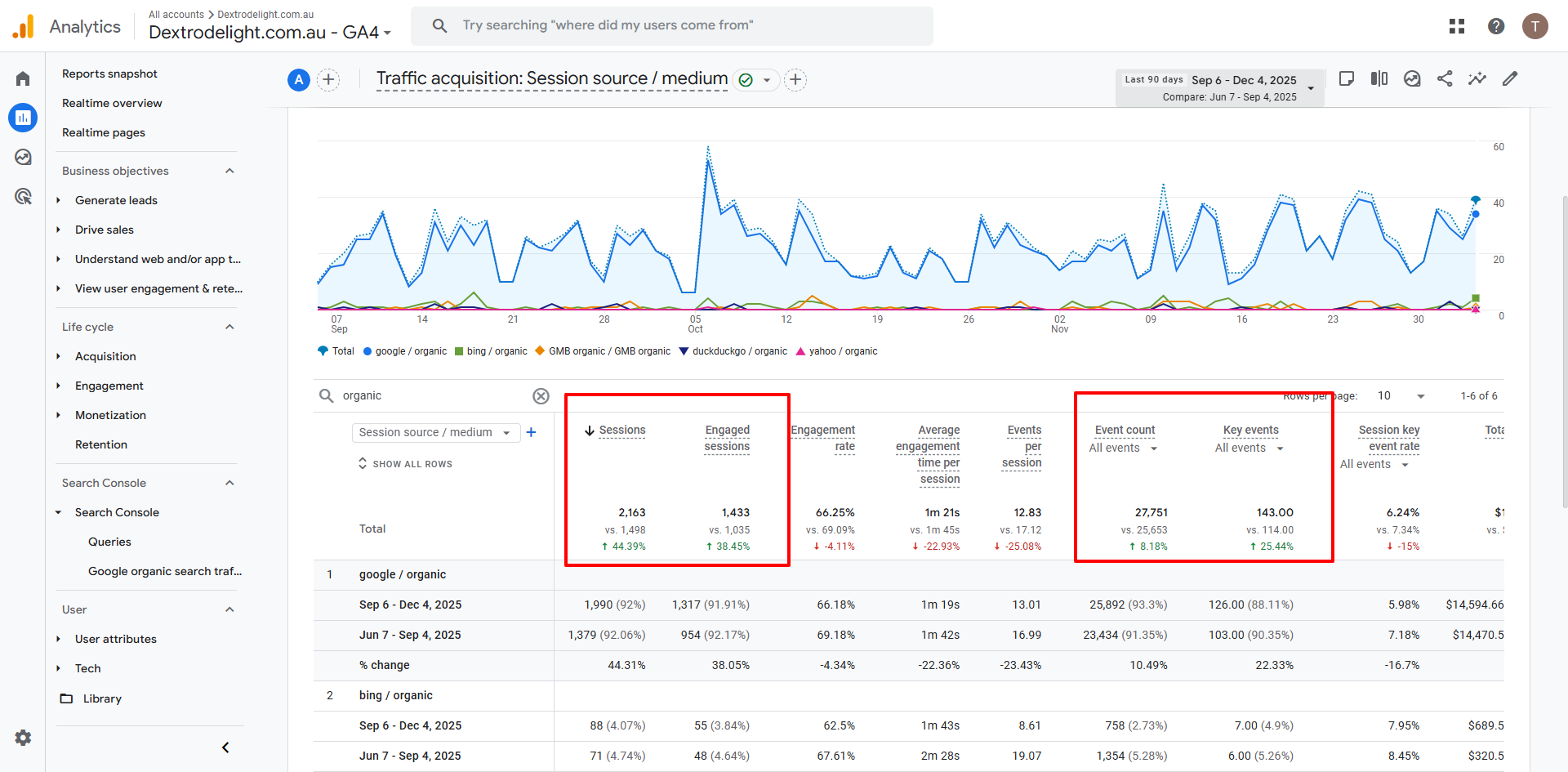
Task: Clear the organic search filter
Action: point(541,396)
